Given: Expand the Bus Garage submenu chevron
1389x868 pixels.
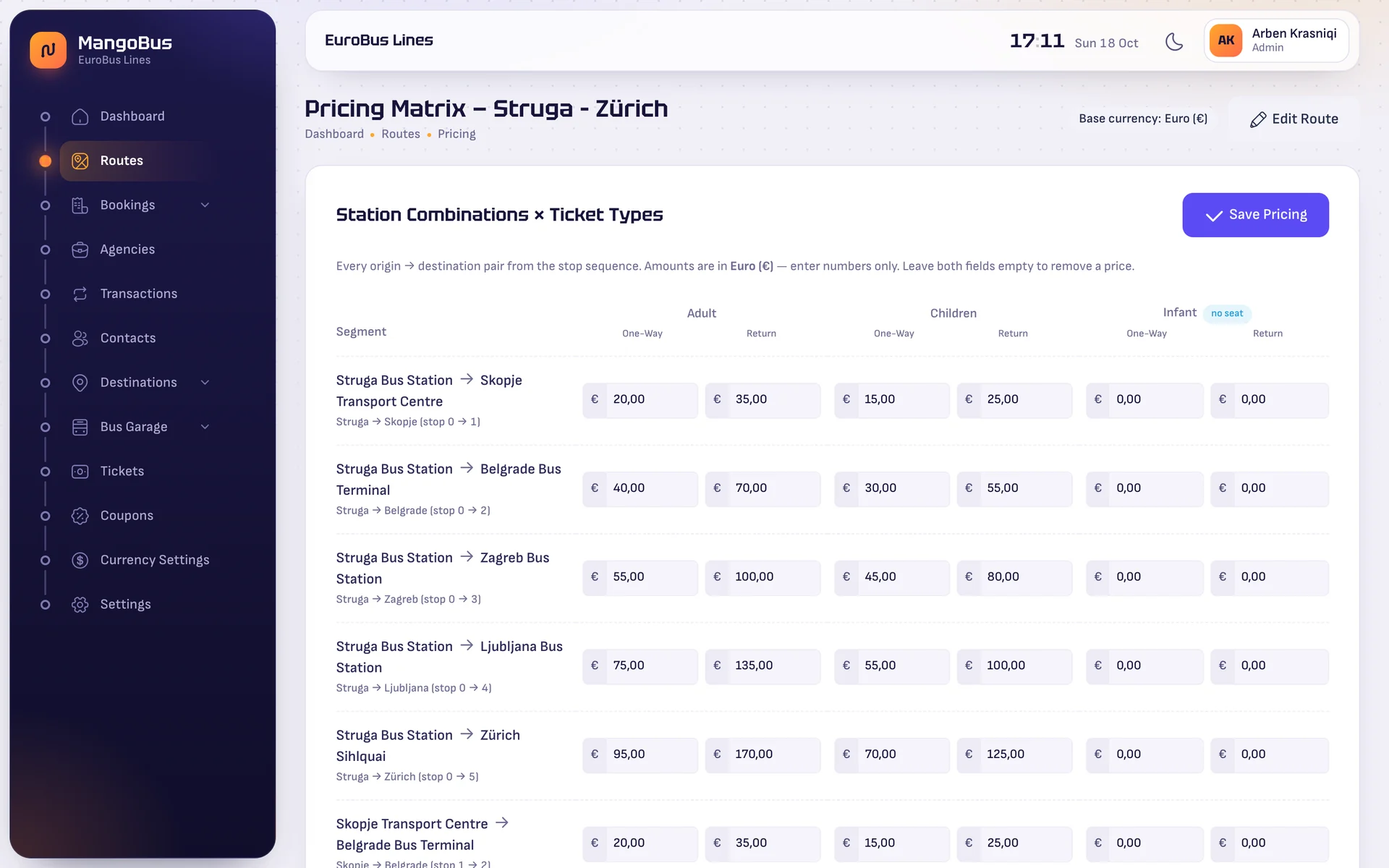Looking at the screenshot, I should 205,427.
